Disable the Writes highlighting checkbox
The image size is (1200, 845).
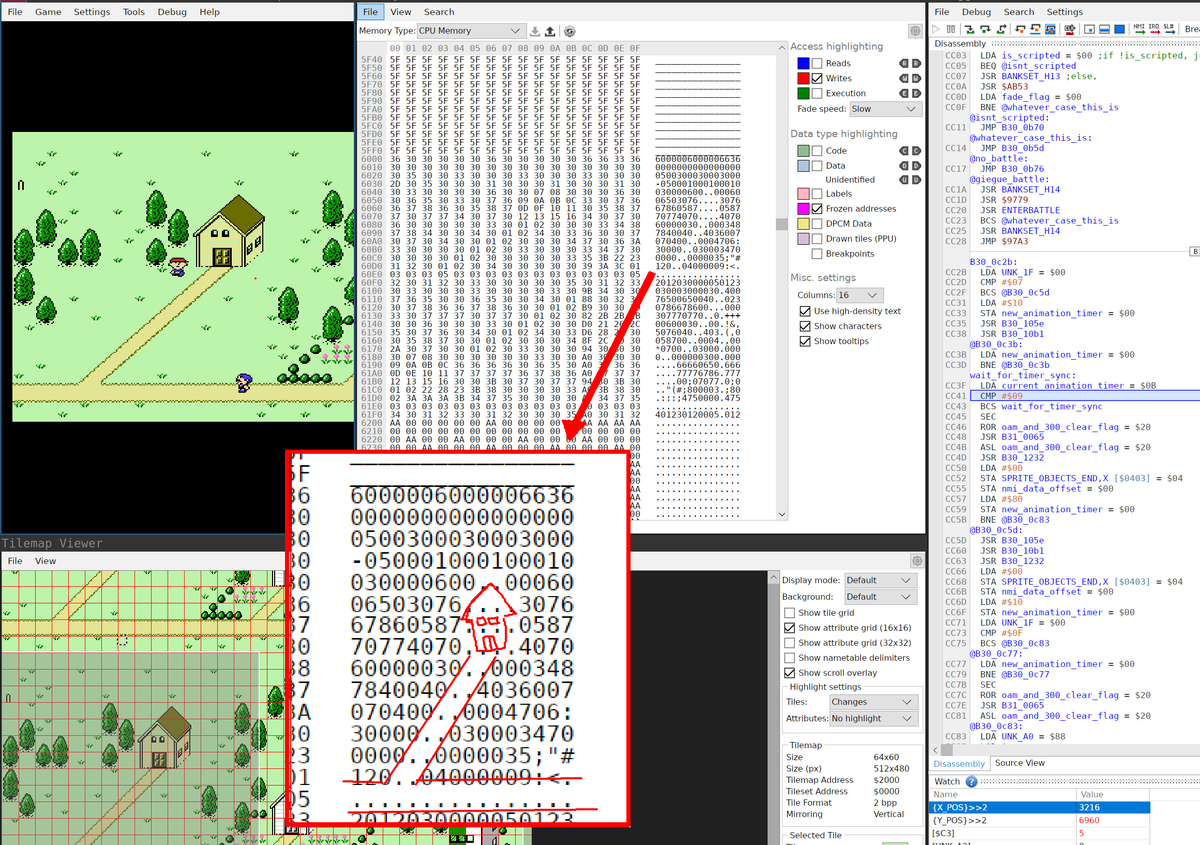817,78
